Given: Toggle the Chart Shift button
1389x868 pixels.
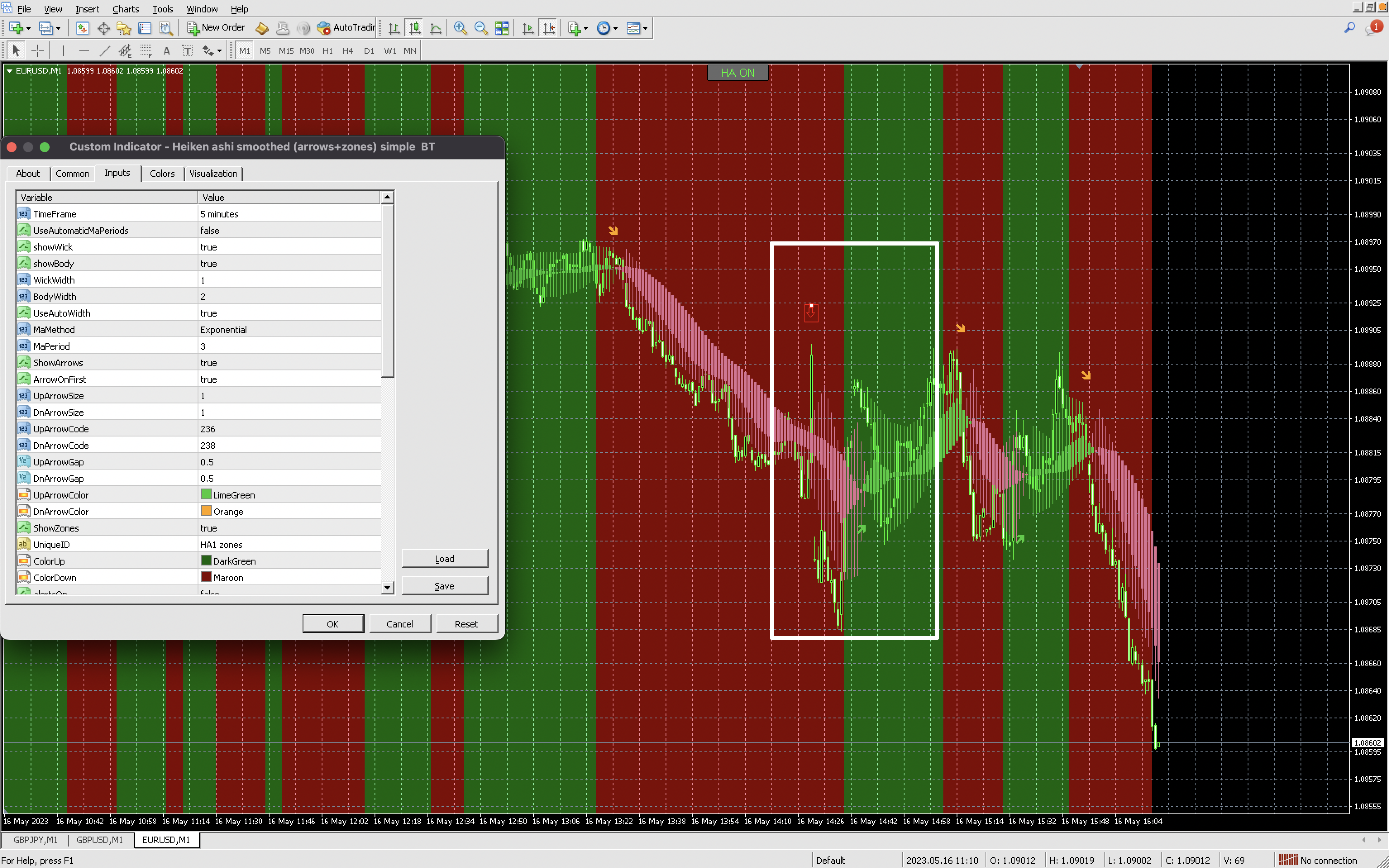Looking at the screenshot, I should click(x=549, y=28).
